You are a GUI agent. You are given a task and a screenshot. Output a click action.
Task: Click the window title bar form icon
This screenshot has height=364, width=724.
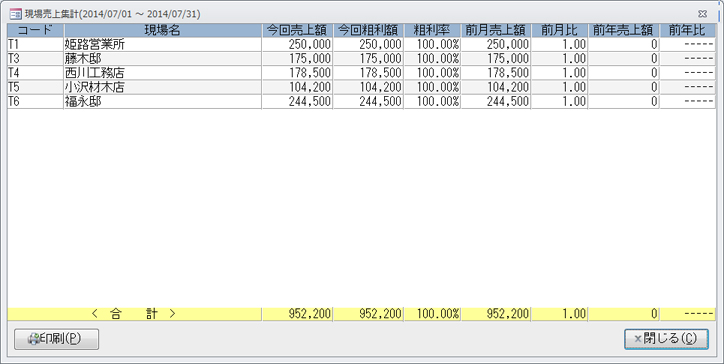[x=15, y=14]
